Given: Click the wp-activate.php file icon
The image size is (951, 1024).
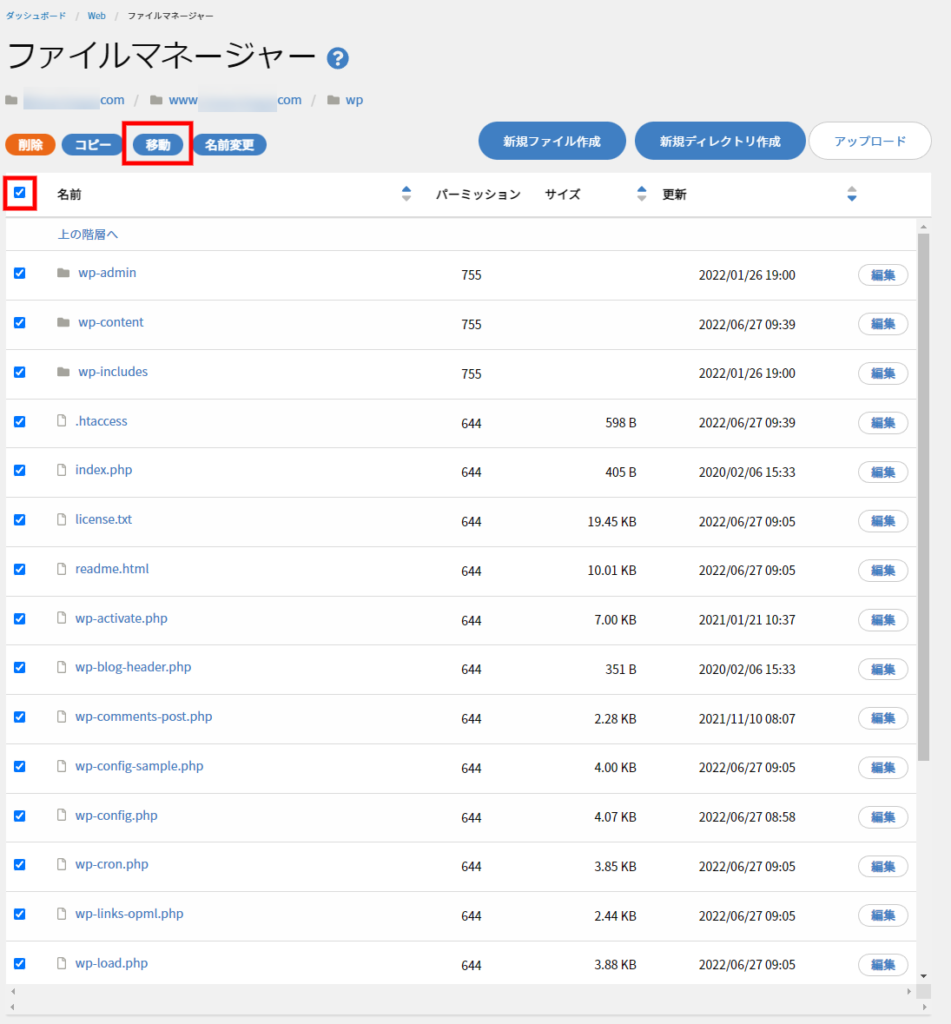Looking at the screenshot, I should click(x=61, y=618).
